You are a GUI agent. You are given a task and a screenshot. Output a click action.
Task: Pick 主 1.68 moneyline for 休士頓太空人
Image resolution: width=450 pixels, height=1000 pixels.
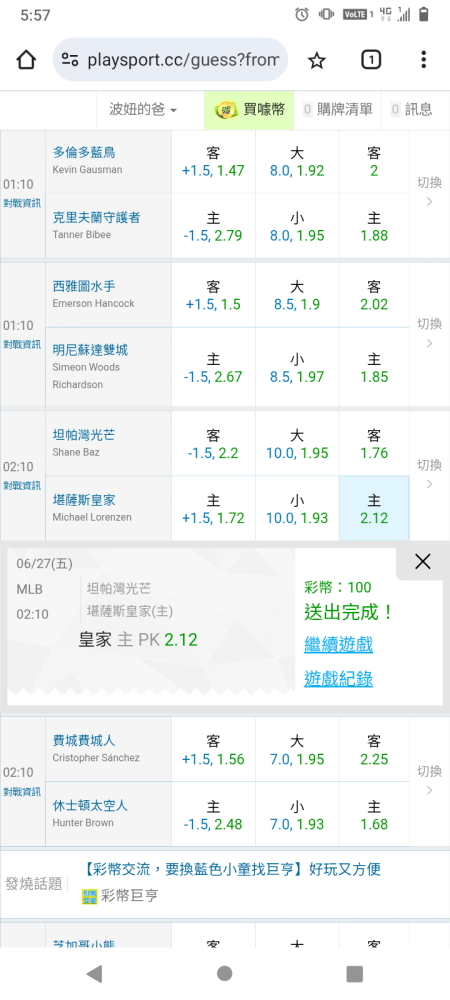click(x=374, y=814)
